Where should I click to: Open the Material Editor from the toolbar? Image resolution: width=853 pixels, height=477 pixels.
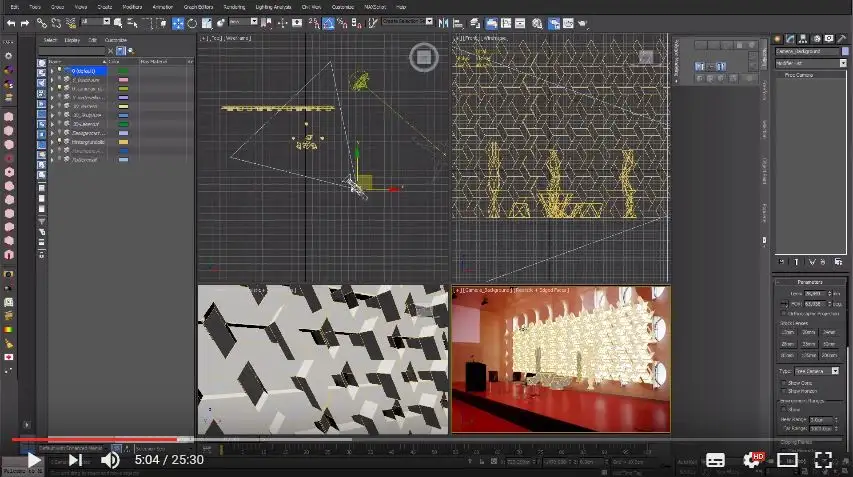point(537,23)
